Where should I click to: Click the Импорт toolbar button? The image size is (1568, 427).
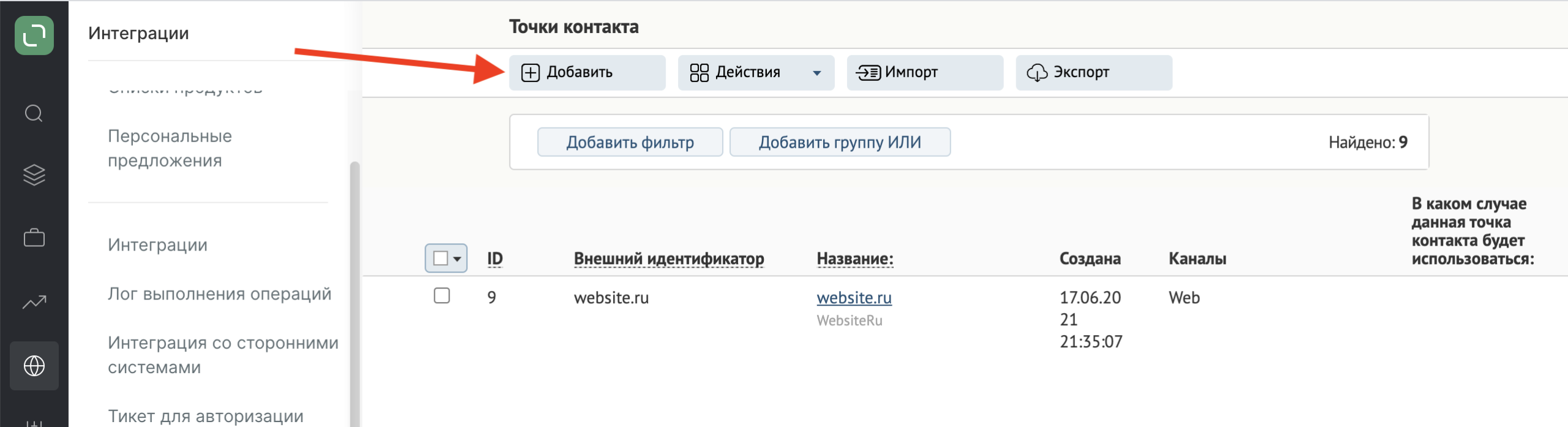click(924, 72)
